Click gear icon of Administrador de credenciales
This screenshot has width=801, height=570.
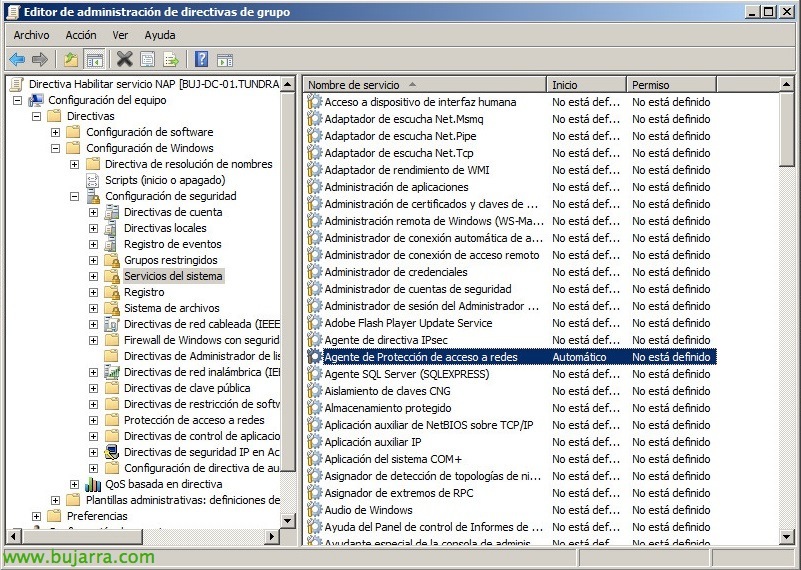pyautogui.click(x=315, y=272)
